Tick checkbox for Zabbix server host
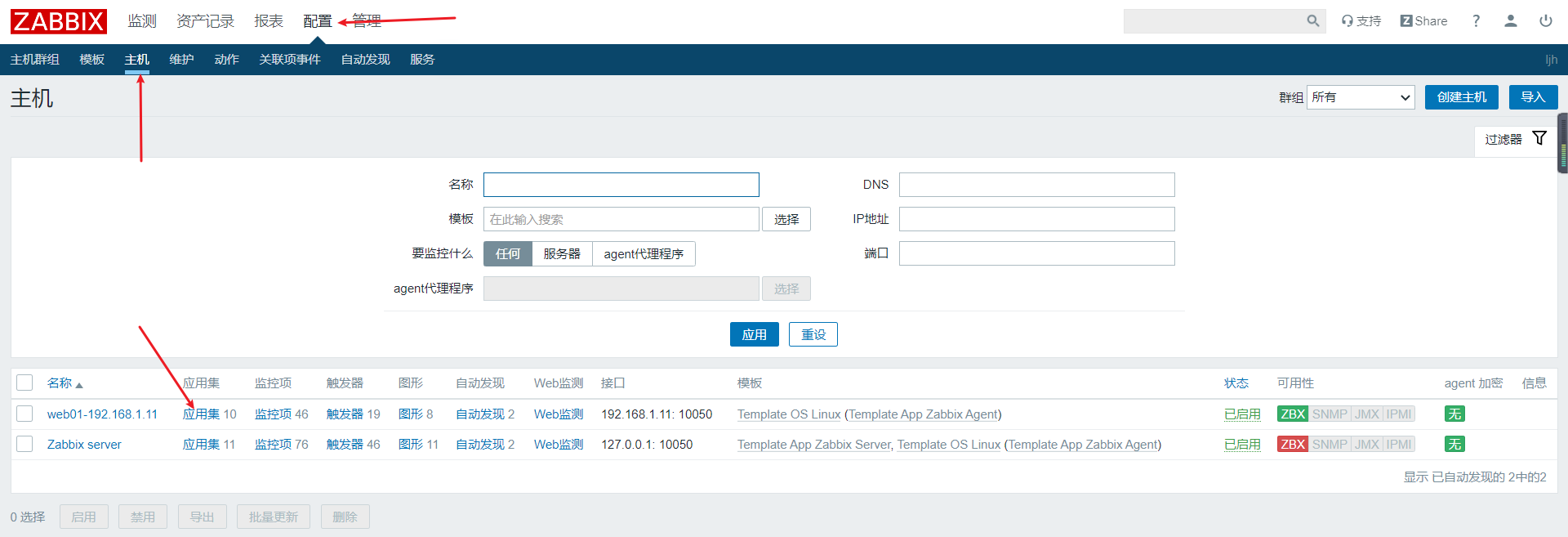 [24, 444]
